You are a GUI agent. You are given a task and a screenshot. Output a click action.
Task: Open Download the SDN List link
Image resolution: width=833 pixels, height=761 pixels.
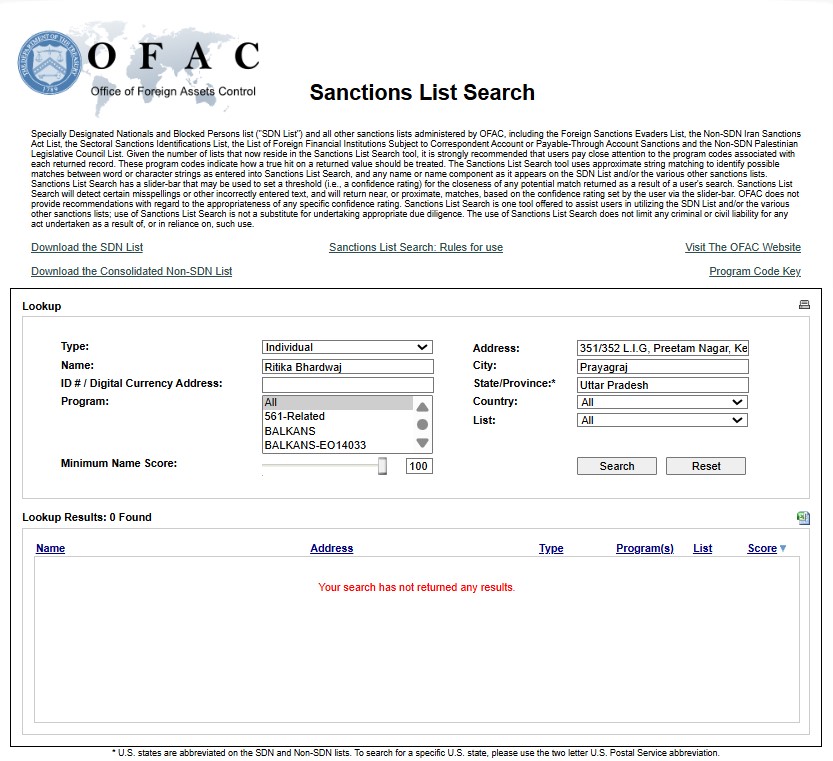coord(87,248)
